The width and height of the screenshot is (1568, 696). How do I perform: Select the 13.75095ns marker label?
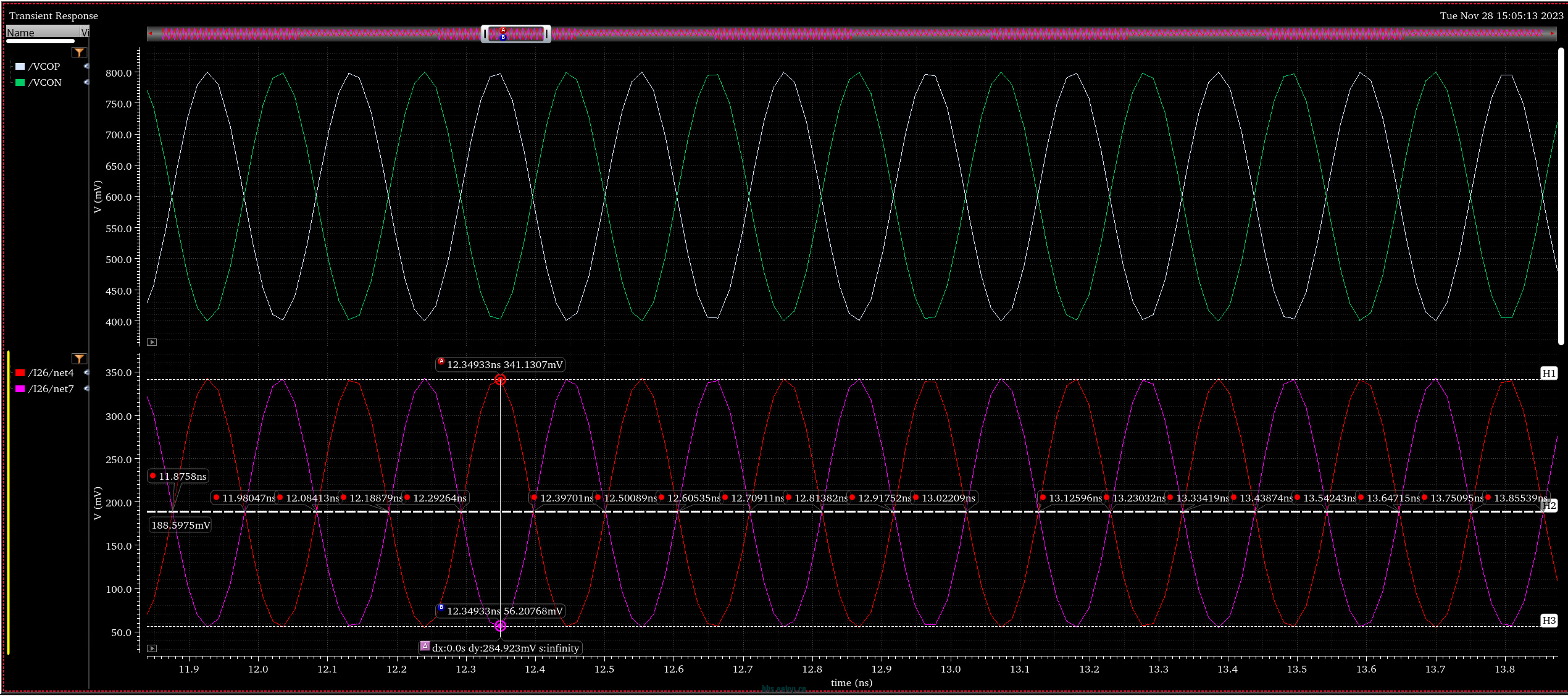point(1451,498)
